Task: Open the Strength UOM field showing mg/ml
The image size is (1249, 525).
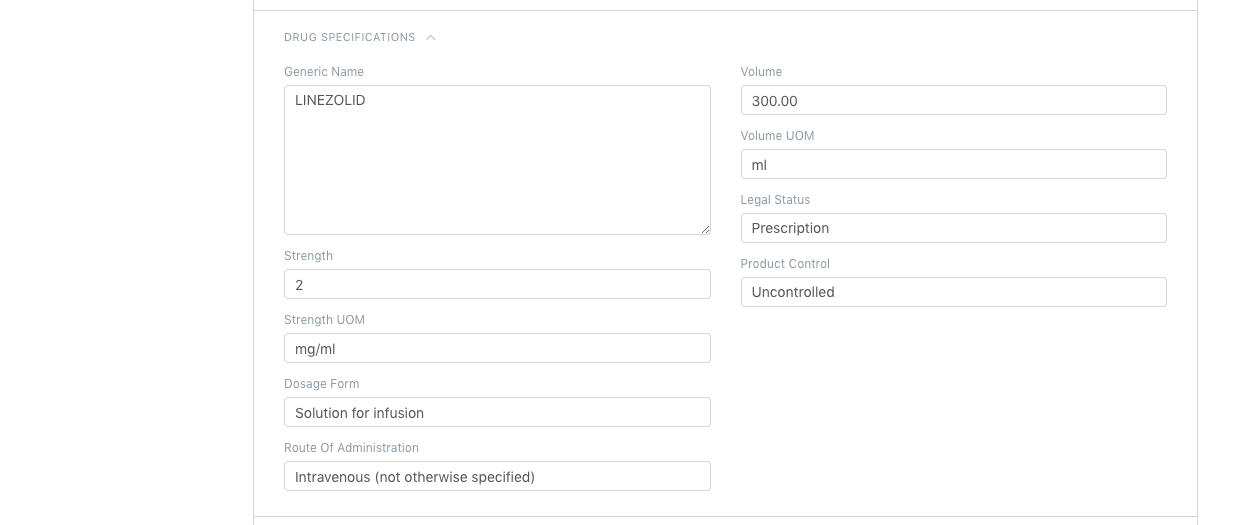Action: 497,348
